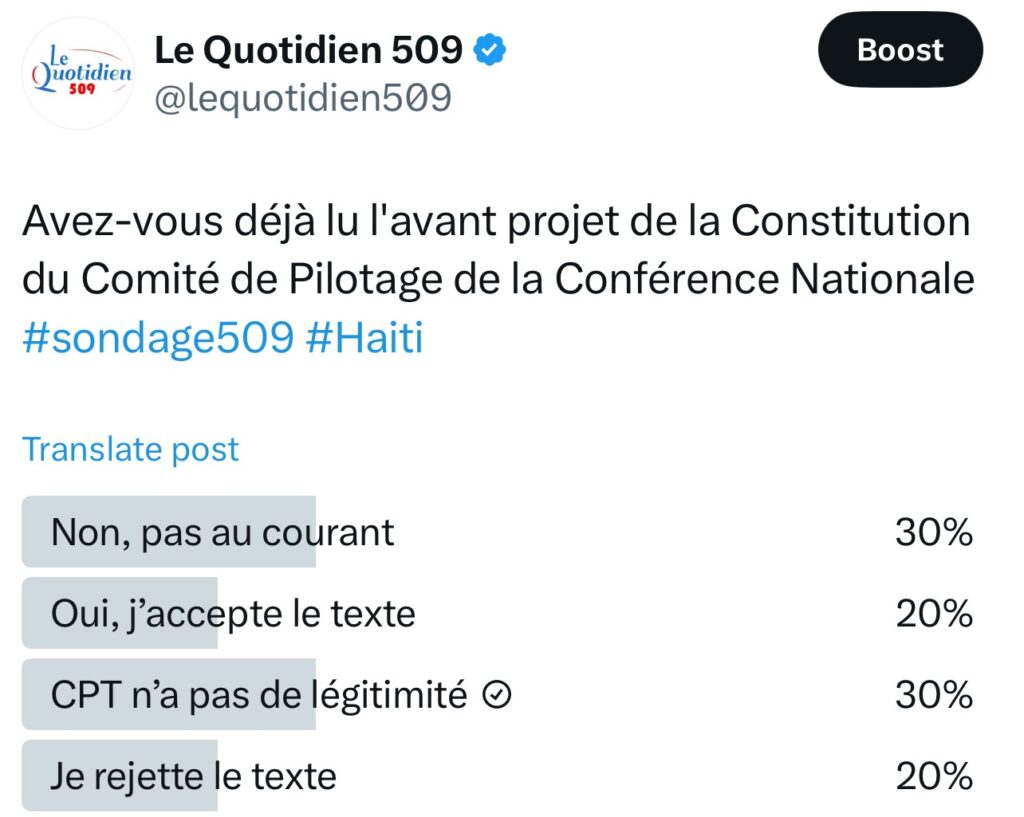The width and height of the screenshot is (1024, 817).
Task: Click the 30% result for 'Non, pas au courant'
Action: pos(934,532)
